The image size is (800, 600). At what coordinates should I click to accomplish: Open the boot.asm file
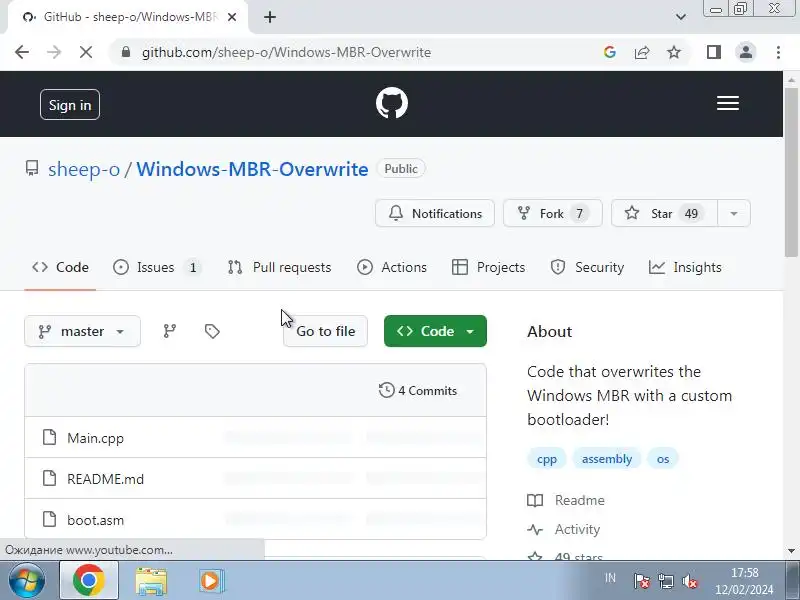click(95, 520)
